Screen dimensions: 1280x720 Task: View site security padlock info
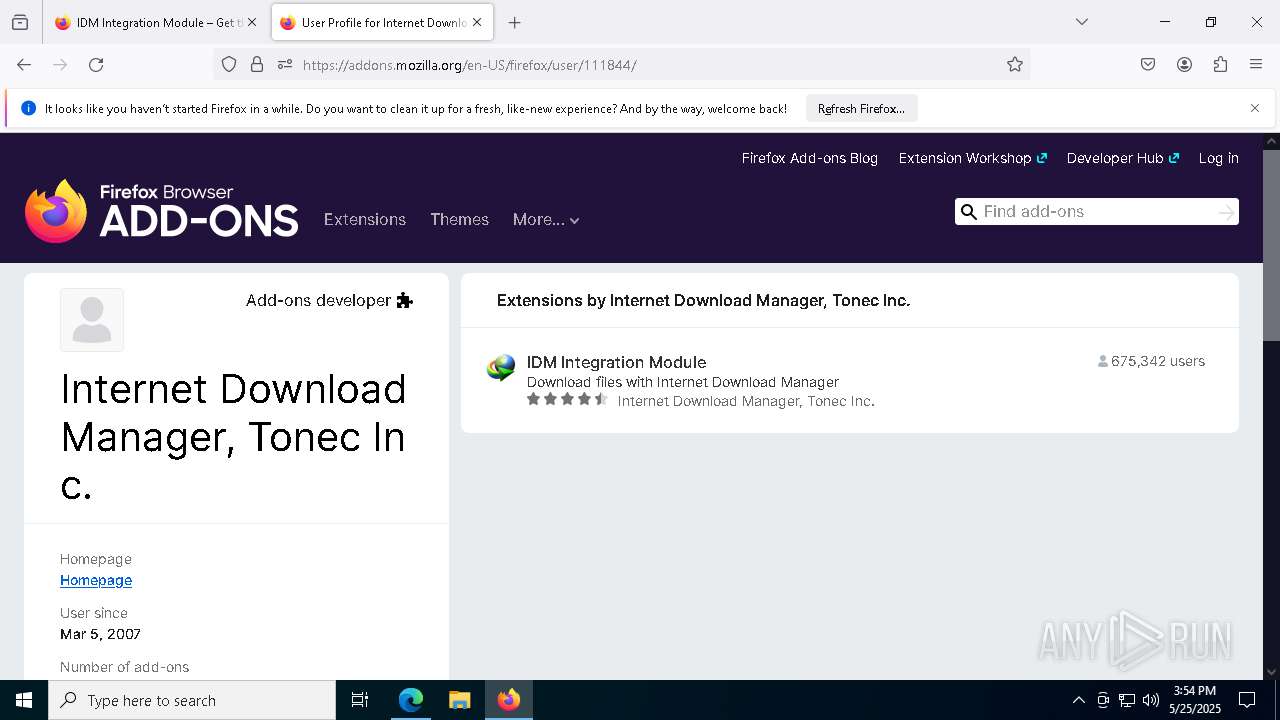(257, 65)
